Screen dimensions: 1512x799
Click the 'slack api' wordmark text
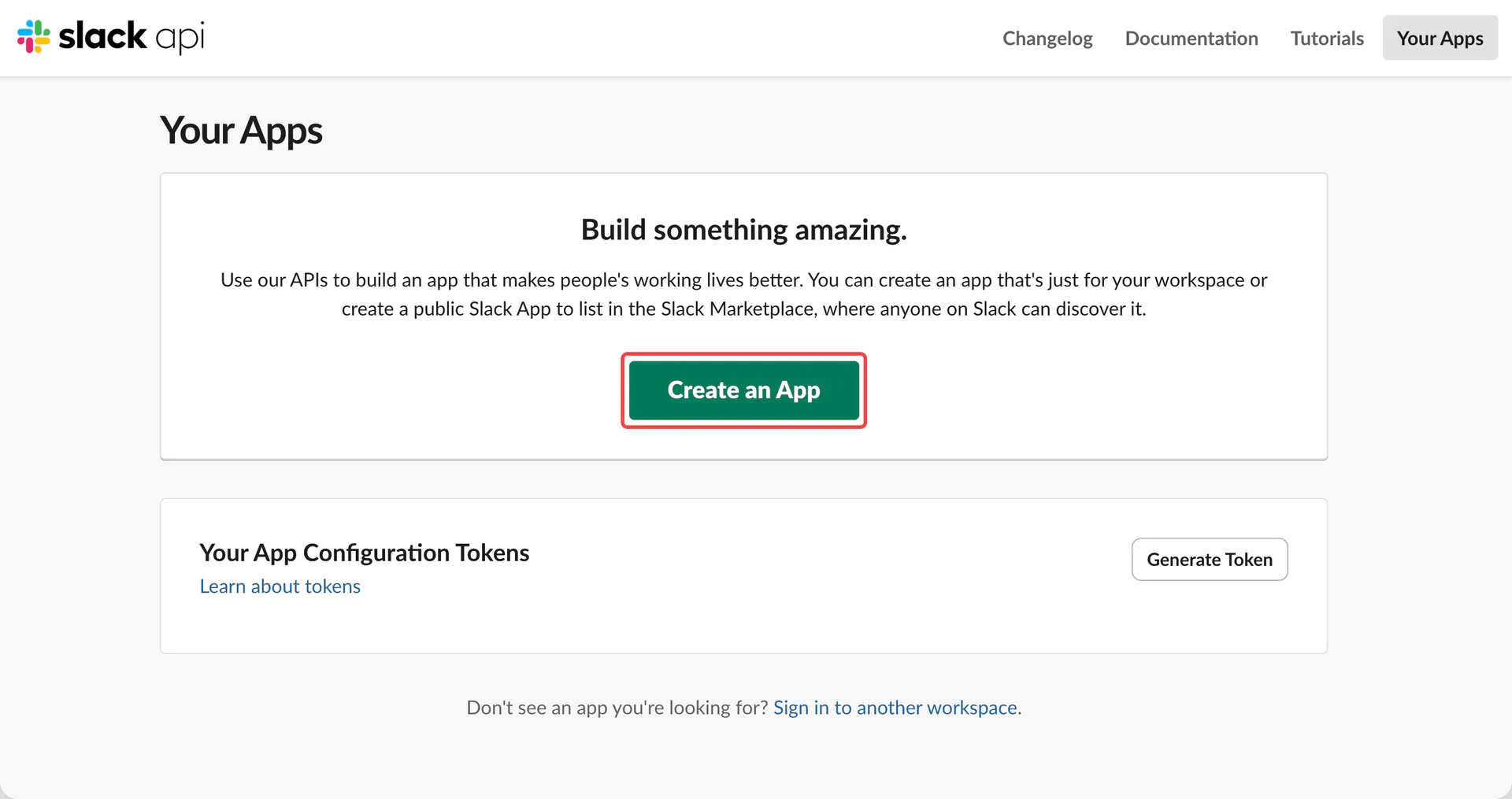tap(132, 37)
